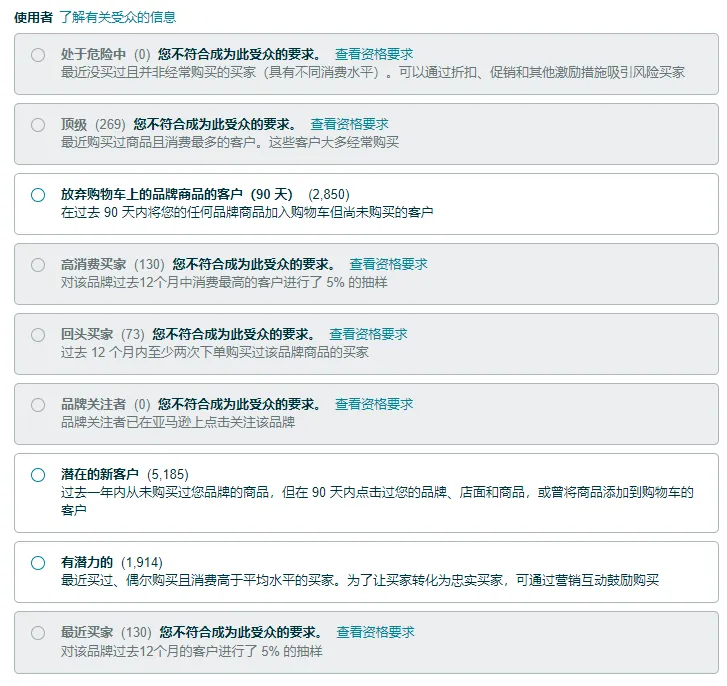Click description 最近购买过商品且消费最多的客户
The height and width of the screenshot is (686, 727).
(x=230, y=142)
